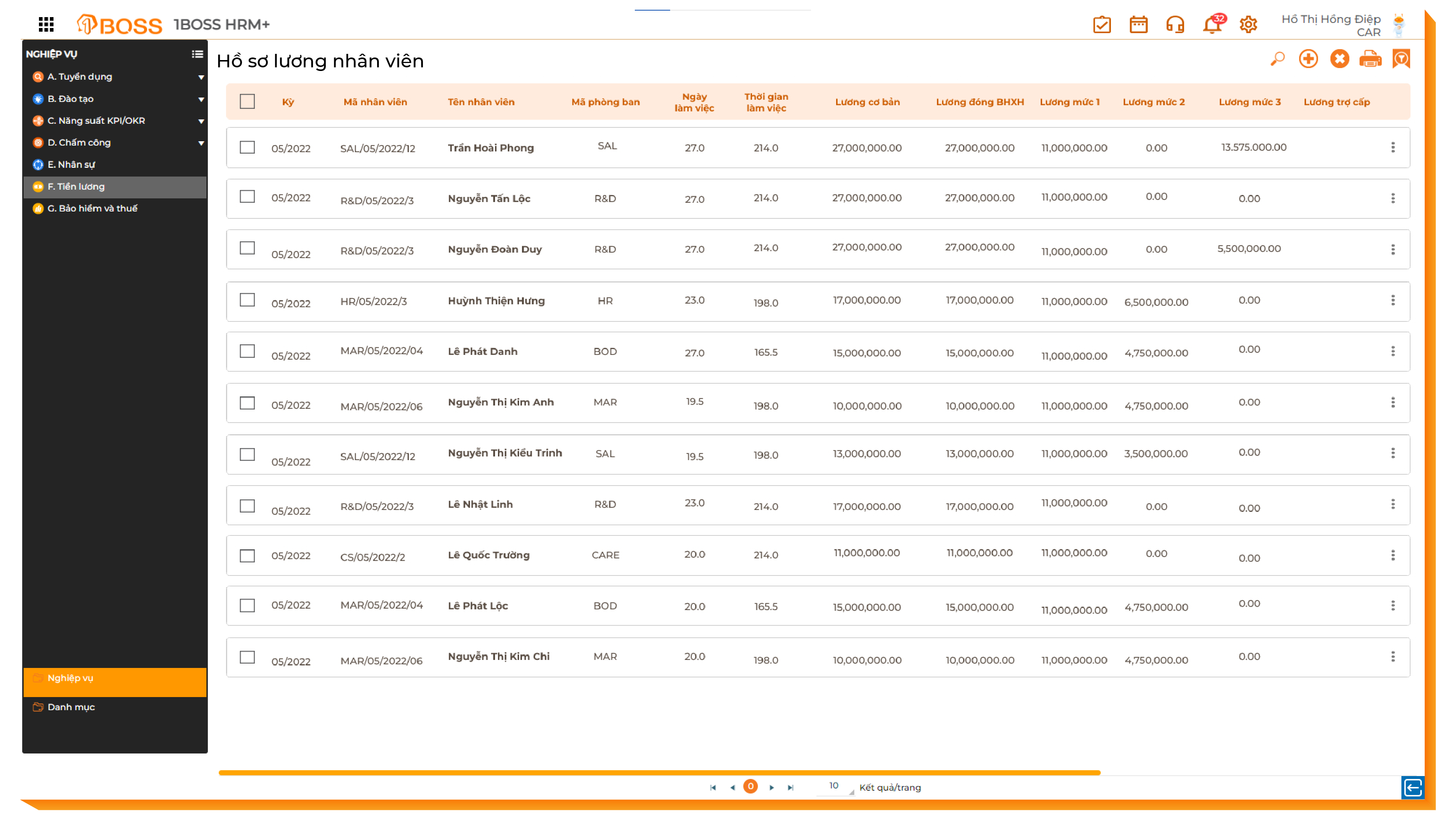Screen dimensions: 1456x819
Task: Switch to Danh mục tab
Action: [x=71, y=707]
